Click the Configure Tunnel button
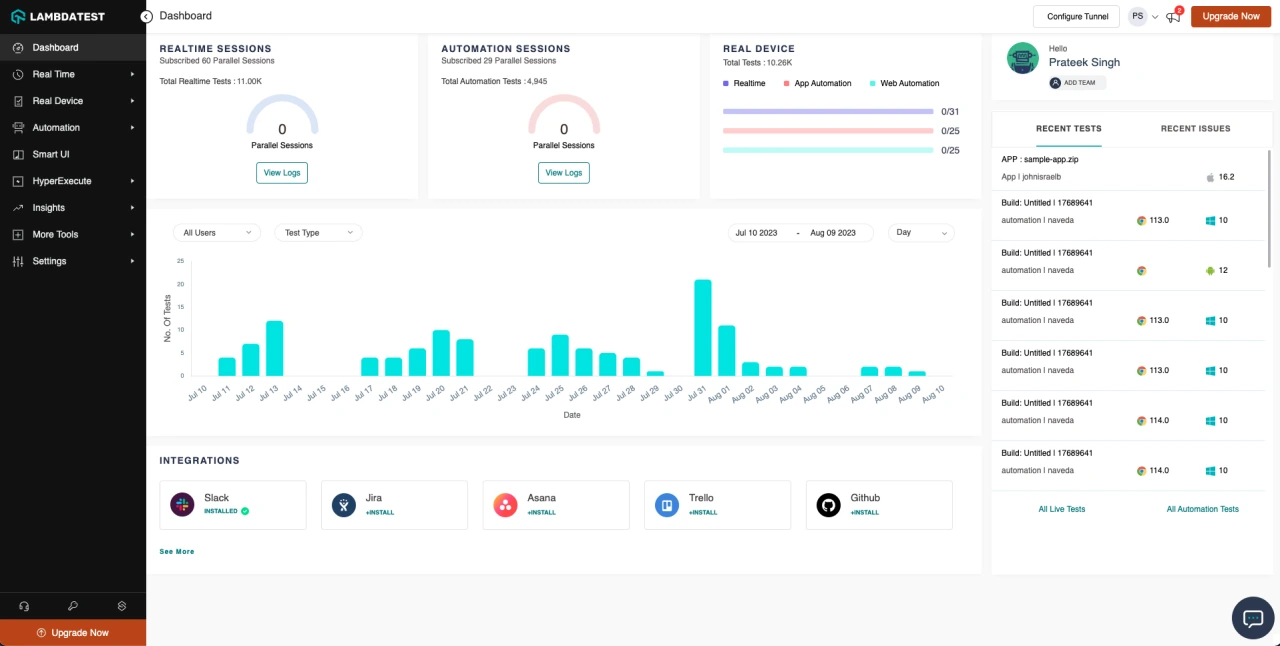The image size is (1280, 646). coord(1076,17)
